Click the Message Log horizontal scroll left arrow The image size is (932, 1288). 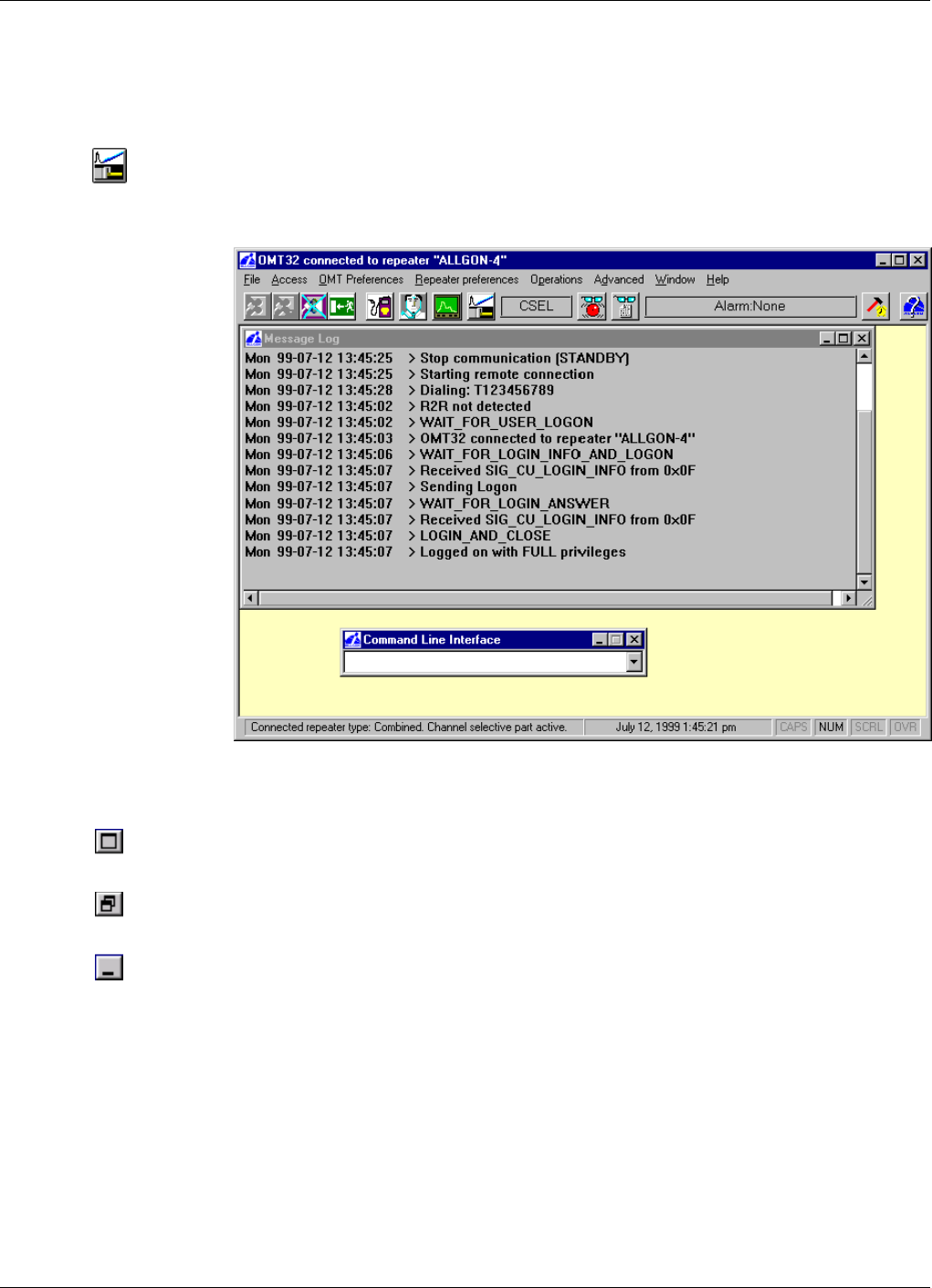pyautogui.click(x=251, y=599)
